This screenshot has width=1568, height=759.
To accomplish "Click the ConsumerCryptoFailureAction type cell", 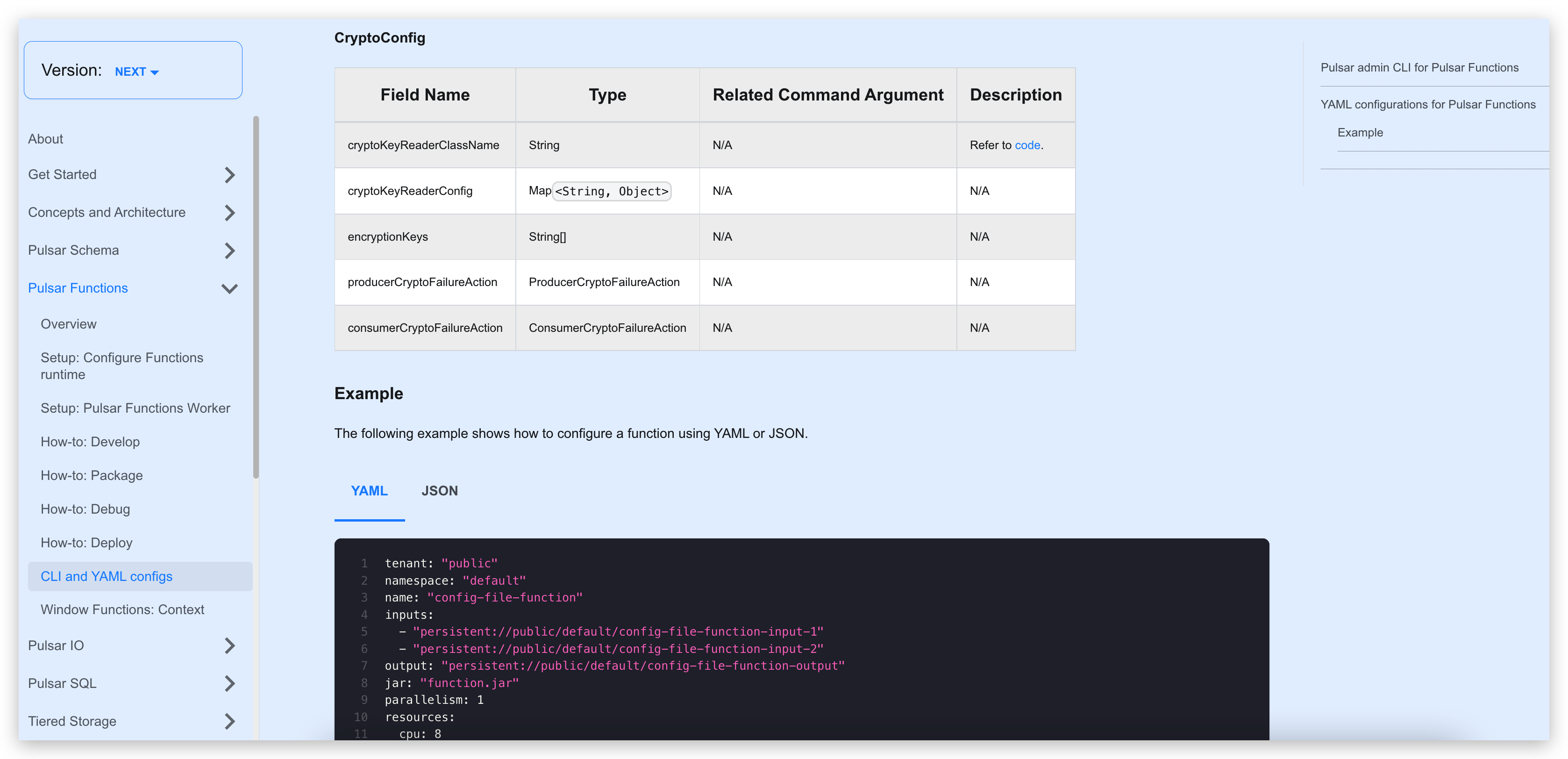I will pos(607,328).
